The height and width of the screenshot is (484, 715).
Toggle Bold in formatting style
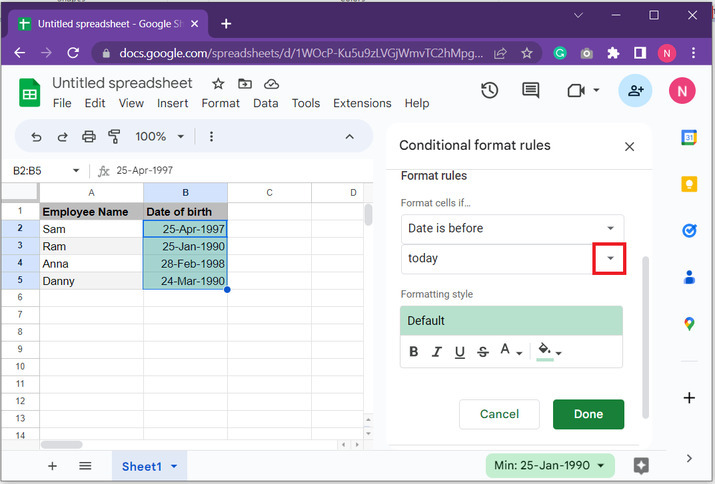click(414, 351)
